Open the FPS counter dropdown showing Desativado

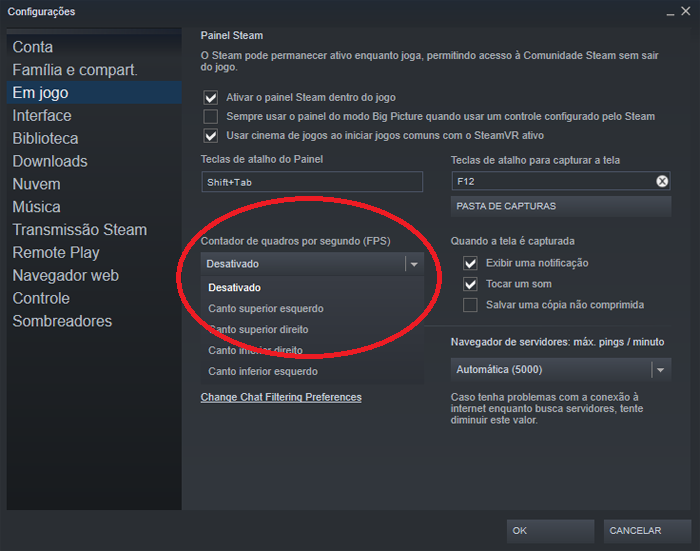(312, 264)
